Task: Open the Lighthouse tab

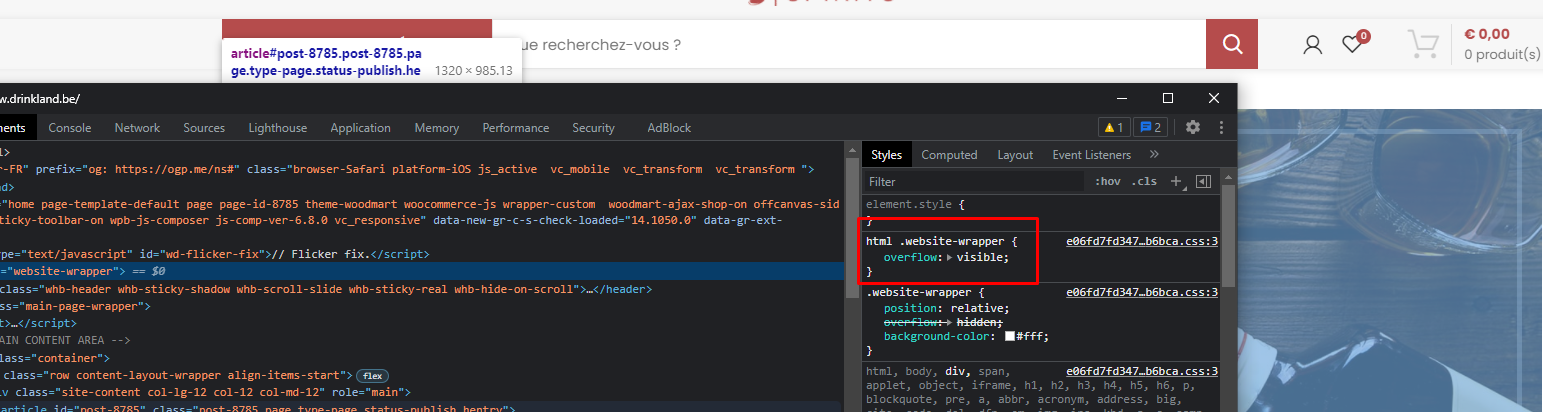Action: click(x=278, y=127)
